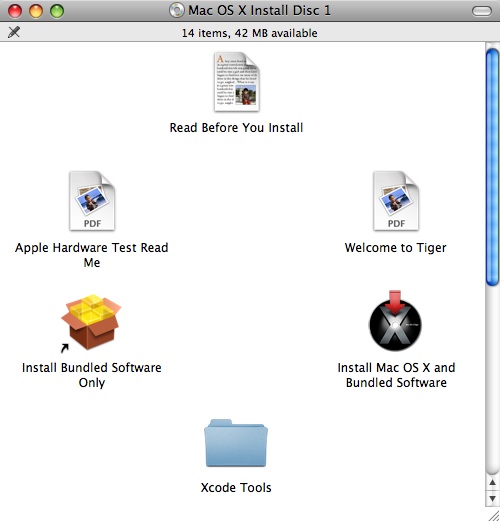Image resolution: width=500 pixels, height=522 pixels.
Task: Click the "Apple Hardware Test Read Me" label
Action: click(92, 255)
